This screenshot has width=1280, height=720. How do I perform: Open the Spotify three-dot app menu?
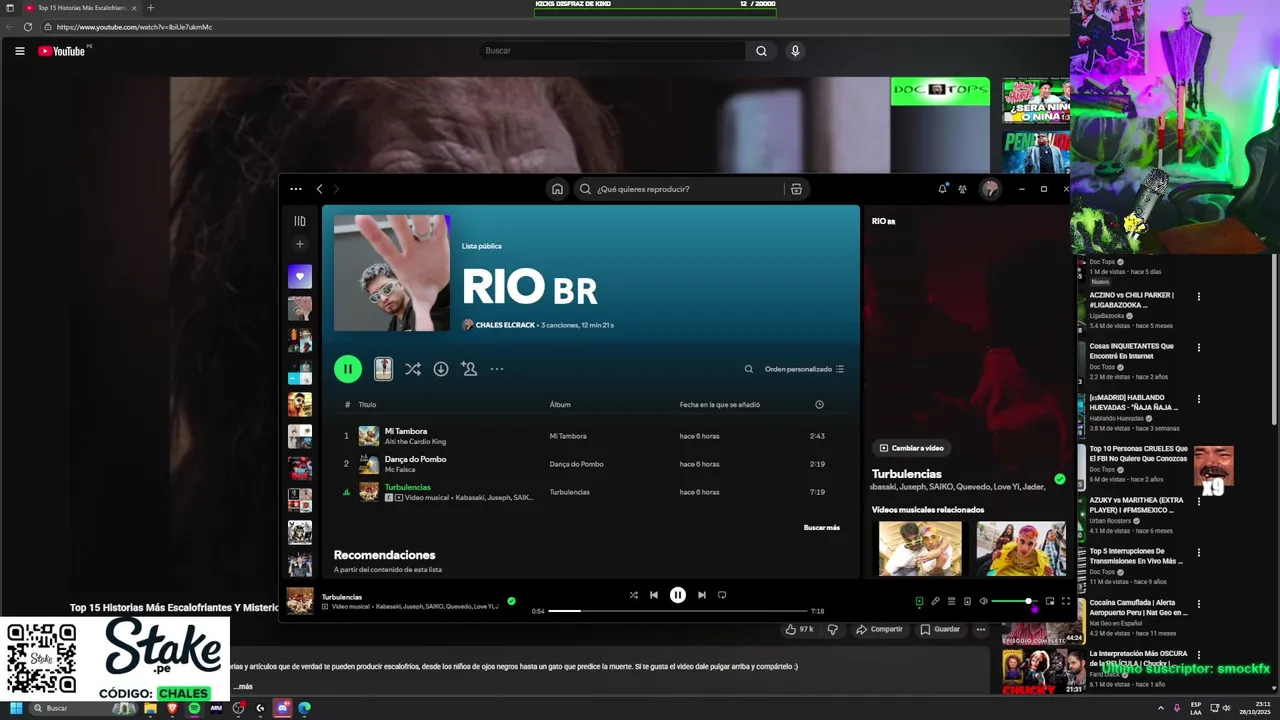[296, 189]
